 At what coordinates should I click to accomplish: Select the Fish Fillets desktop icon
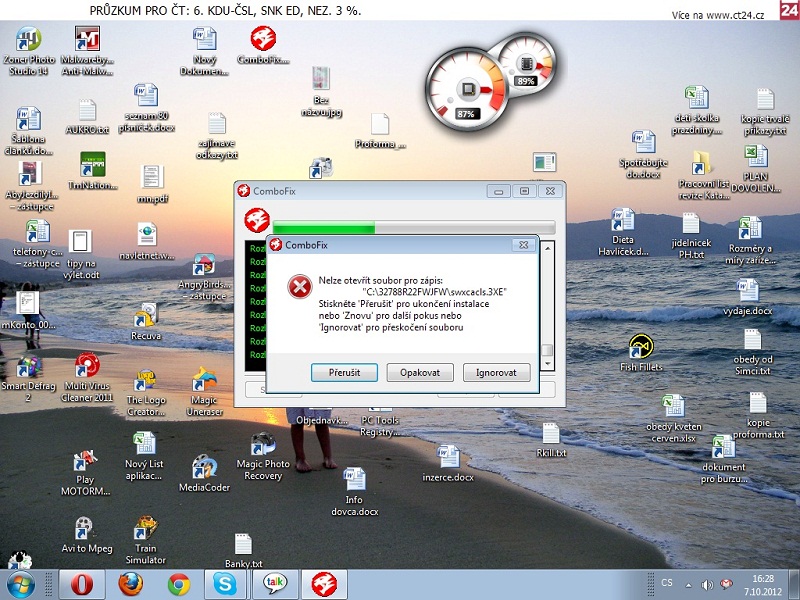tap(641, 352)
